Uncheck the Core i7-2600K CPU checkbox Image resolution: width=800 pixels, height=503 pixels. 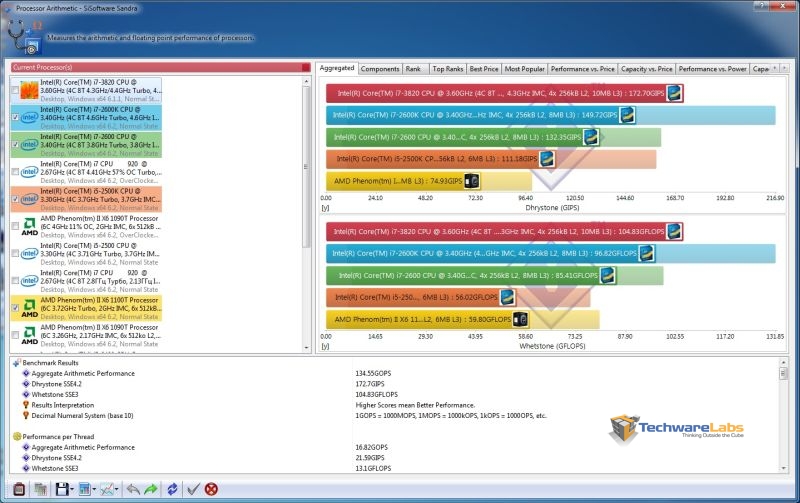coord(15,117)
